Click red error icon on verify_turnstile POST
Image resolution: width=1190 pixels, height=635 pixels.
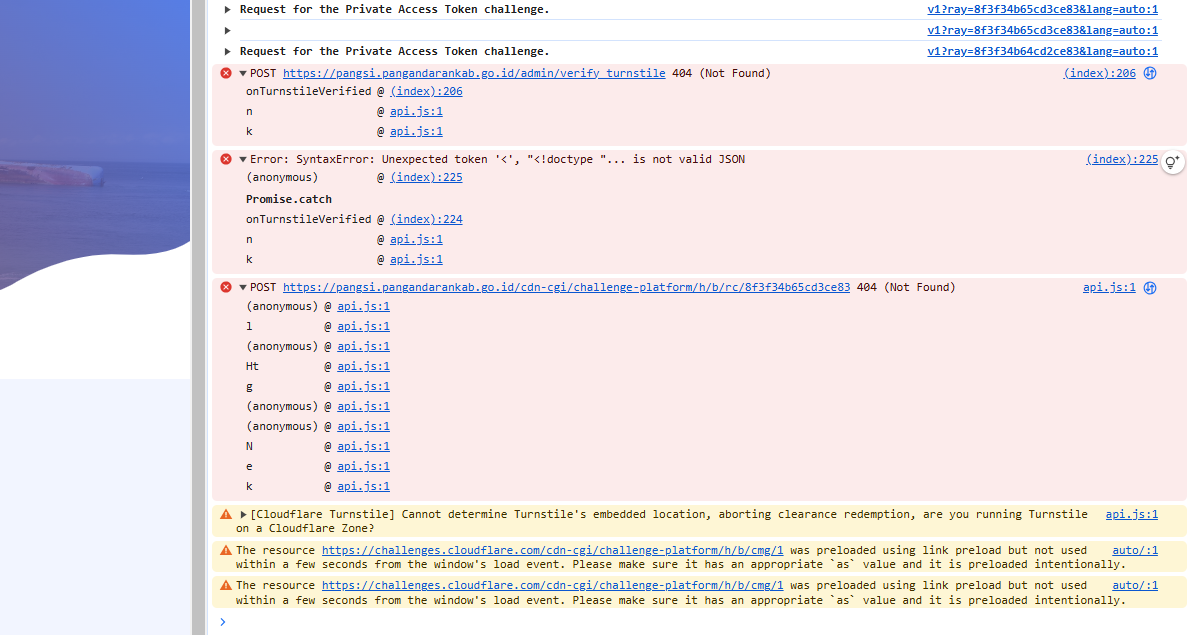226,73
